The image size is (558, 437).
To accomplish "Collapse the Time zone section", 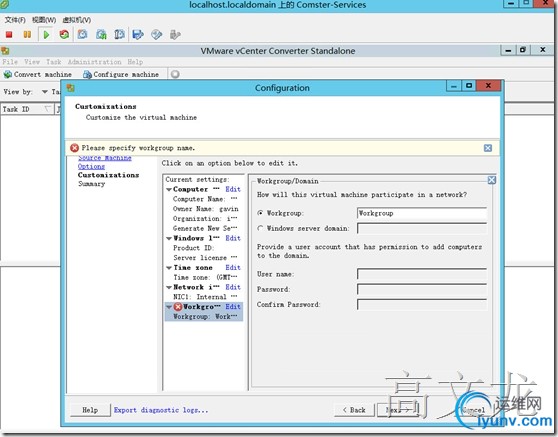I will coord(169,268).
